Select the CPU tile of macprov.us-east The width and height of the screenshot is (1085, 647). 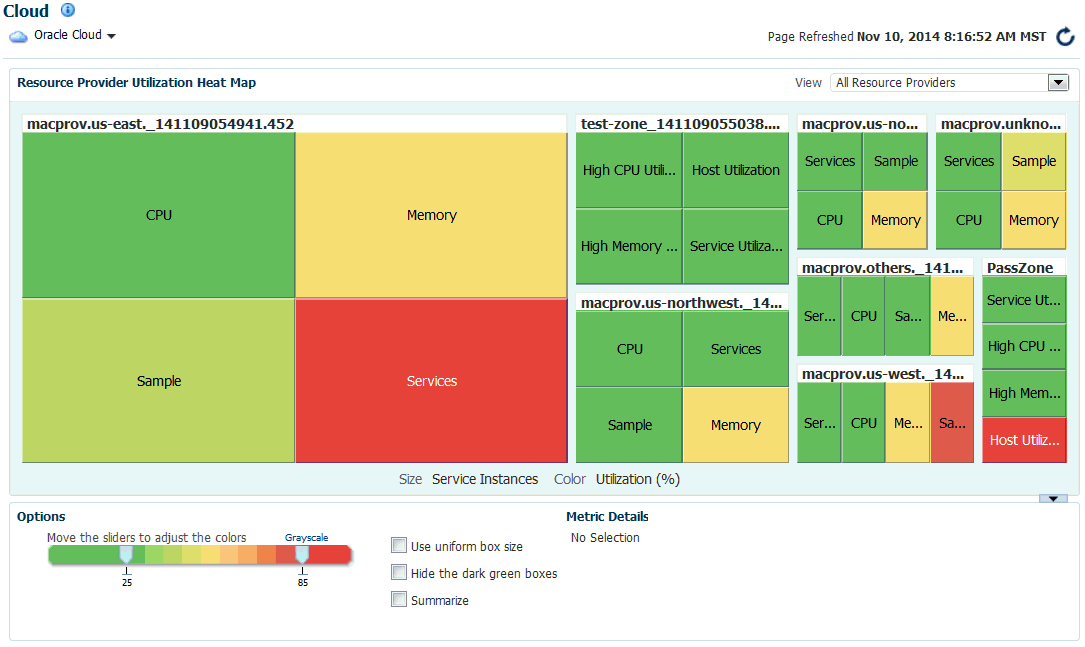point(157,214)
